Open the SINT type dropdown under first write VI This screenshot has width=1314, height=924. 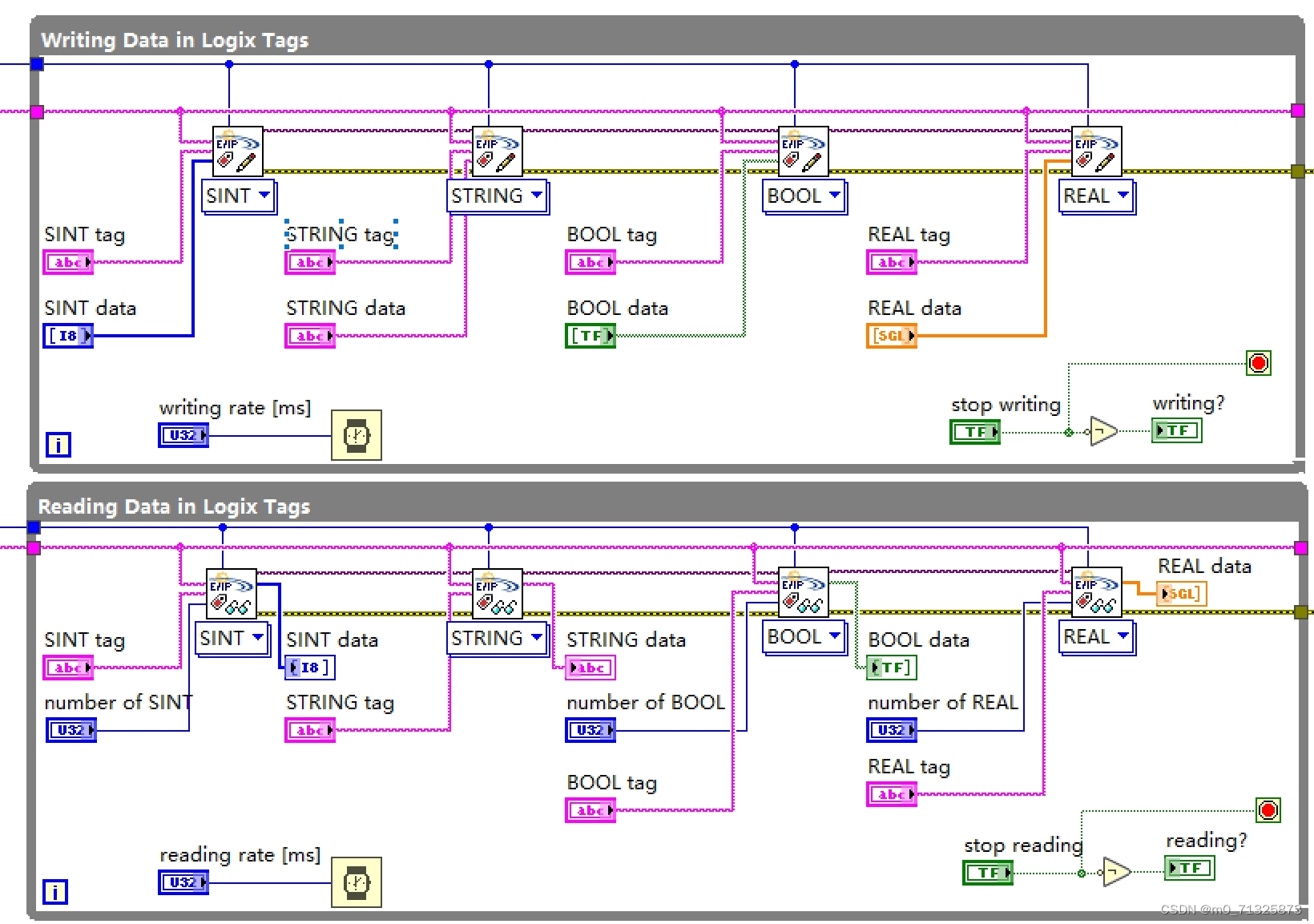pyautogui.click(x=237, y=196)
